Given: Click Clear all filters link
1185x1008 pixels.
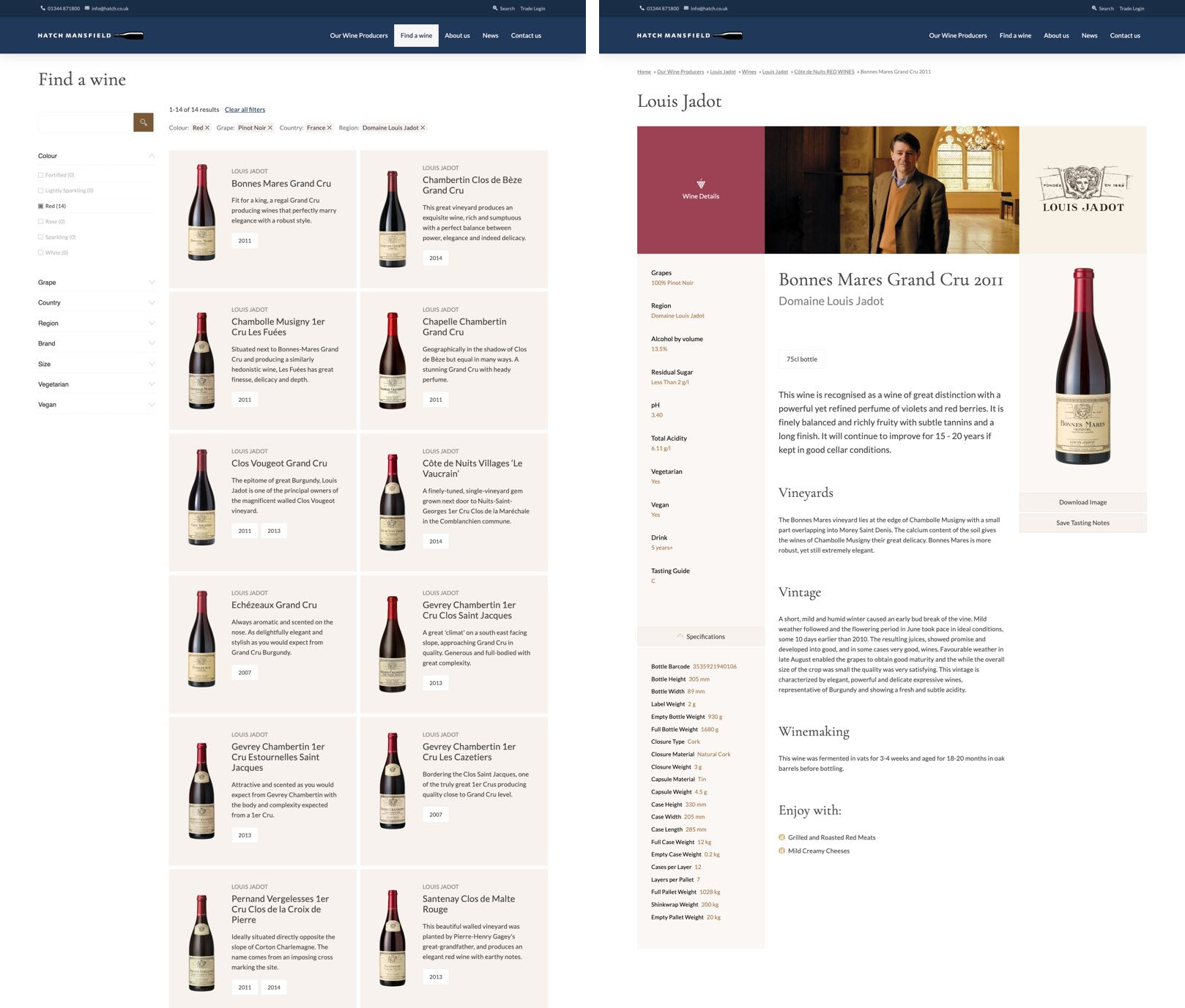Looking at the screenshot, I should pyautogui.click(x=245, y=110).
